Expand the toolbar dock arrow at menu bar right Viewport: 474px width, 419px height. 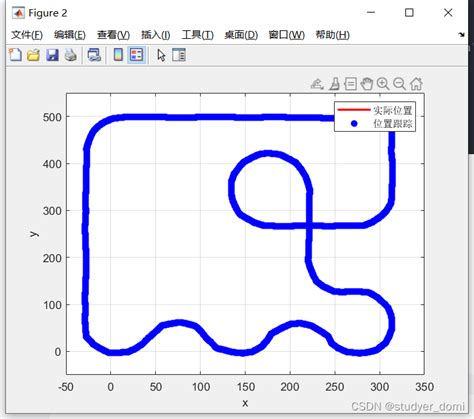pos(462,34)
